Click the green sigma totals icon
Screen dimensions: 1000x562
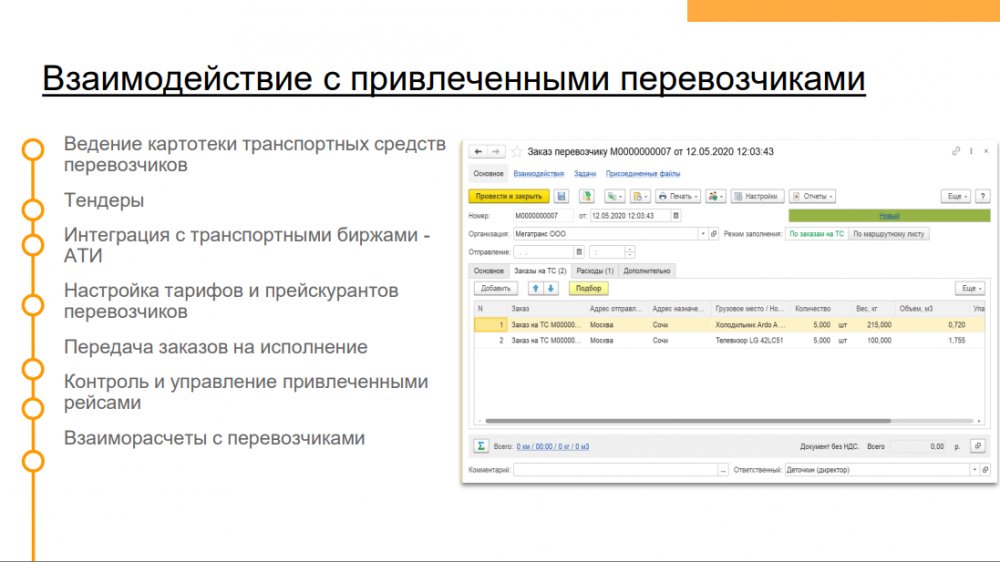pos(480,446)
